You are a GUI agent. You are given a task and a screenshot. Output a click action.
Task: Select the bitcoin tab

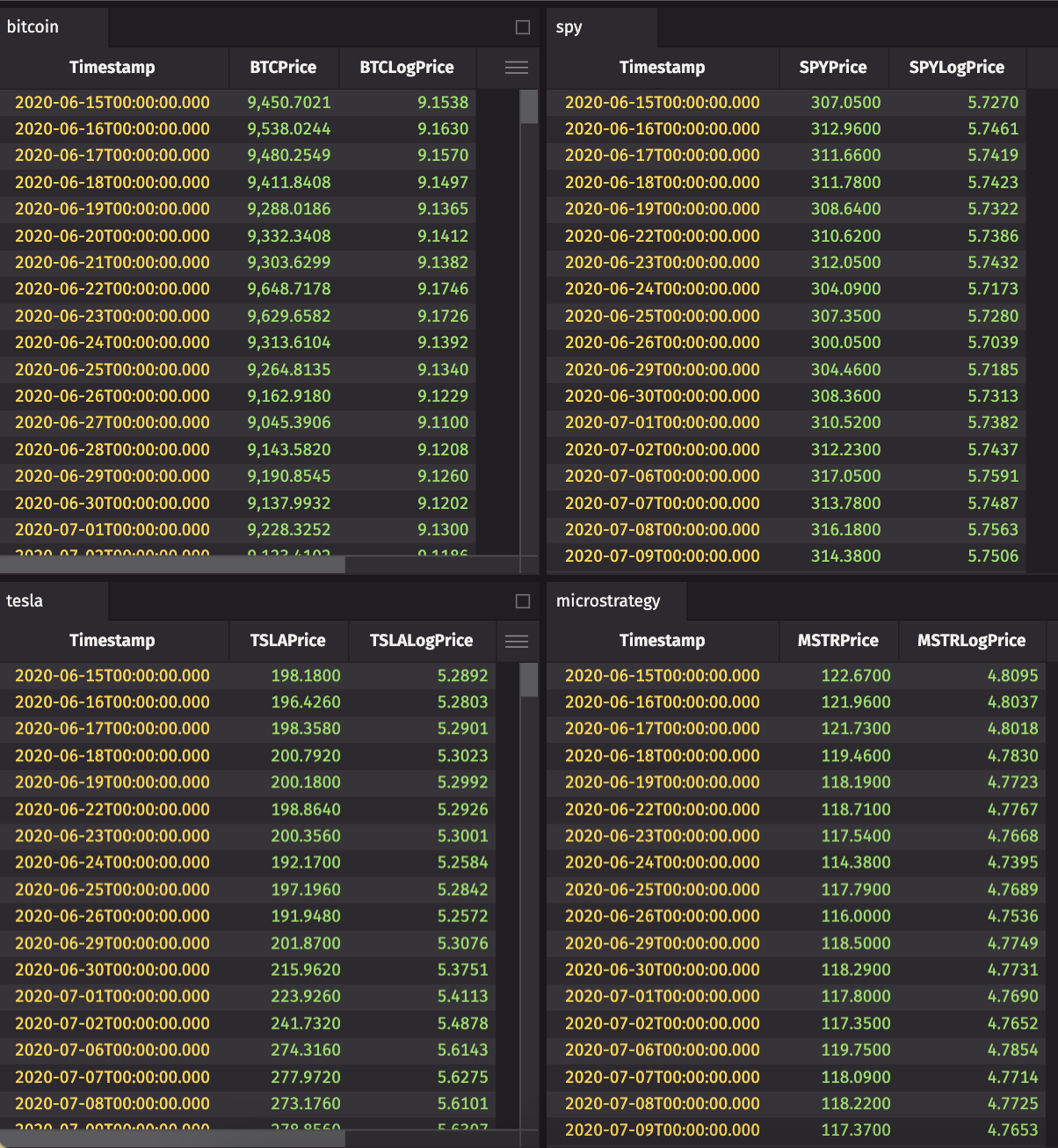(x=32, y=27)
